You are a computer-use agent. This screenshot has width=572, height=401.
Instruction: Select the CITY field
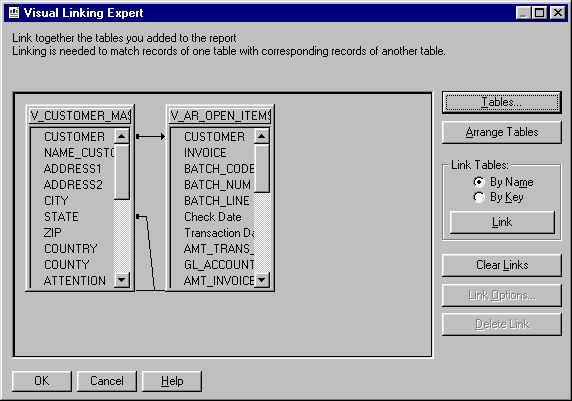(56, 201)
